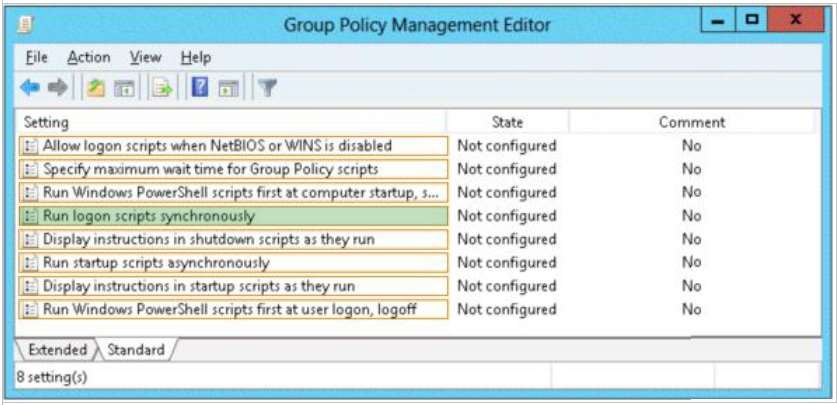Select 'Allow logon scripts when NetBIOS or WINS is disabled'
Image resolution: width=837 pixels, height=405 pixels.
(x=233, y=146)
